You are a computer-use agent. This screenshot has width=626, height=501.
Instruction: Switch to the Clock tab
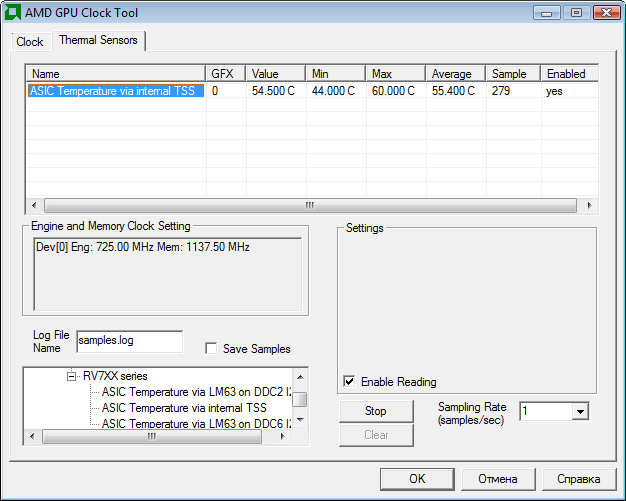click(x=30, y=42)
